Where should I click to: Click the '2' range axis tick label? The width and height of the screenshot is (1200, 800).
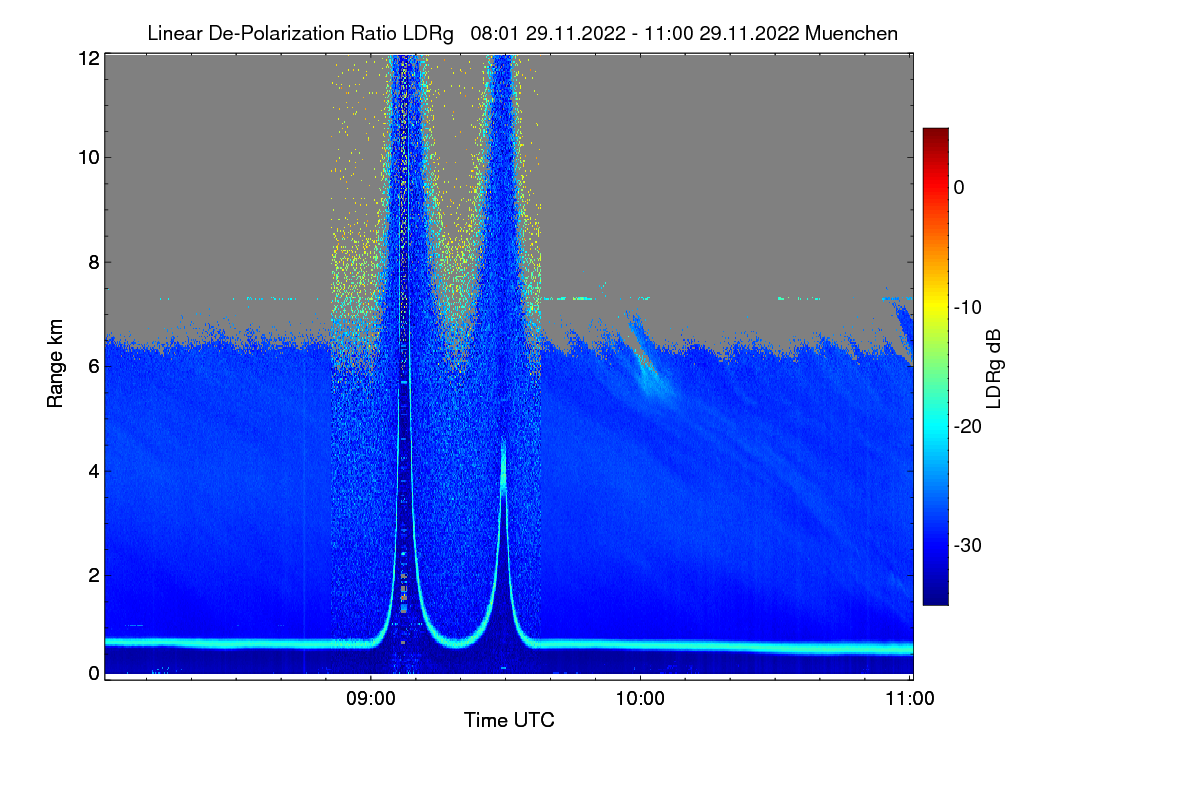pos(93,575)
